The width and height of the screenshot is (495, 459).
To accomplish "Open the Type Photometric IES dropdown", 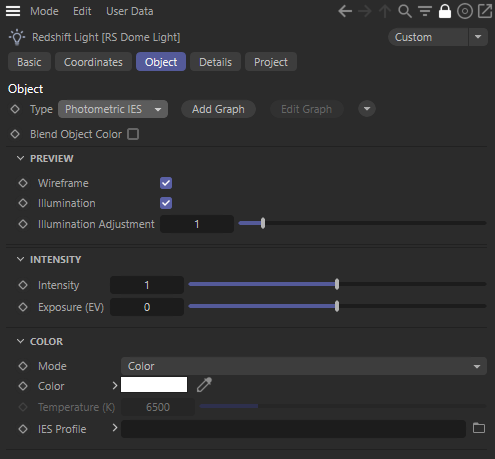I will [x=113, y=109].
